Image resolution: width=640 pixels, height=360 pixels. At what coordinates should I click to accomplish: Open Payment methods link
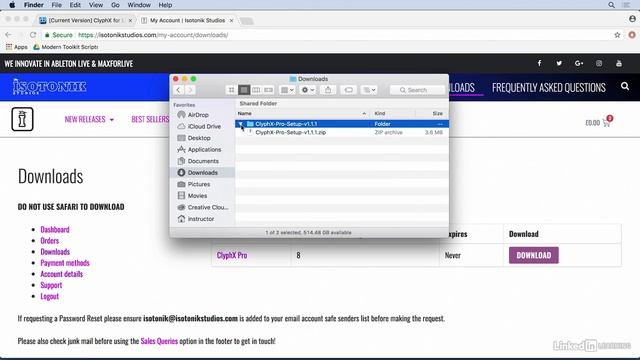click(x=65, y=263)
